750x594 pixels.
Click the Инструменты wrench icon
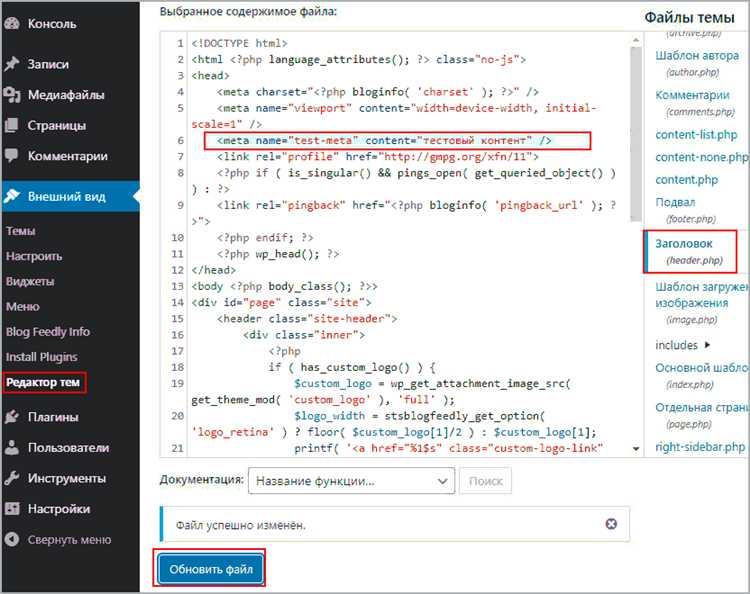(11, 478)
